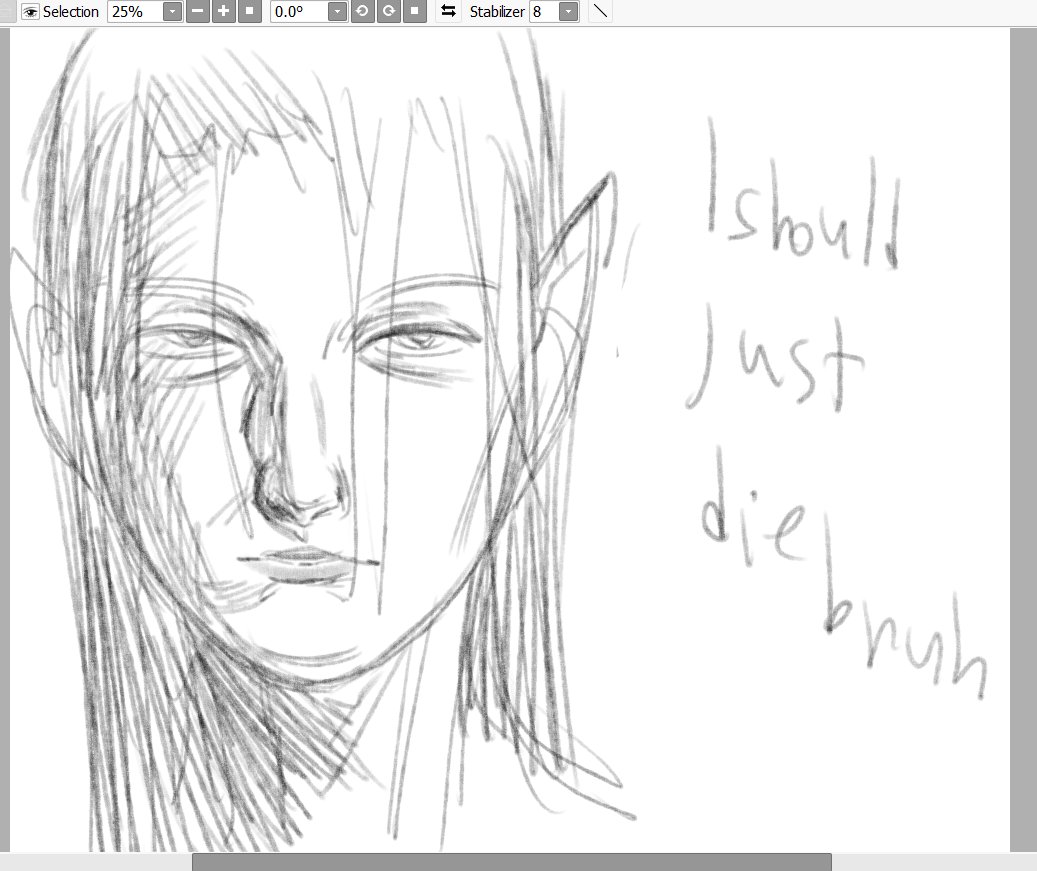Open the Stabilizer strength dropdown
This screenshot has width=1037, height=871.
[567, 11]
